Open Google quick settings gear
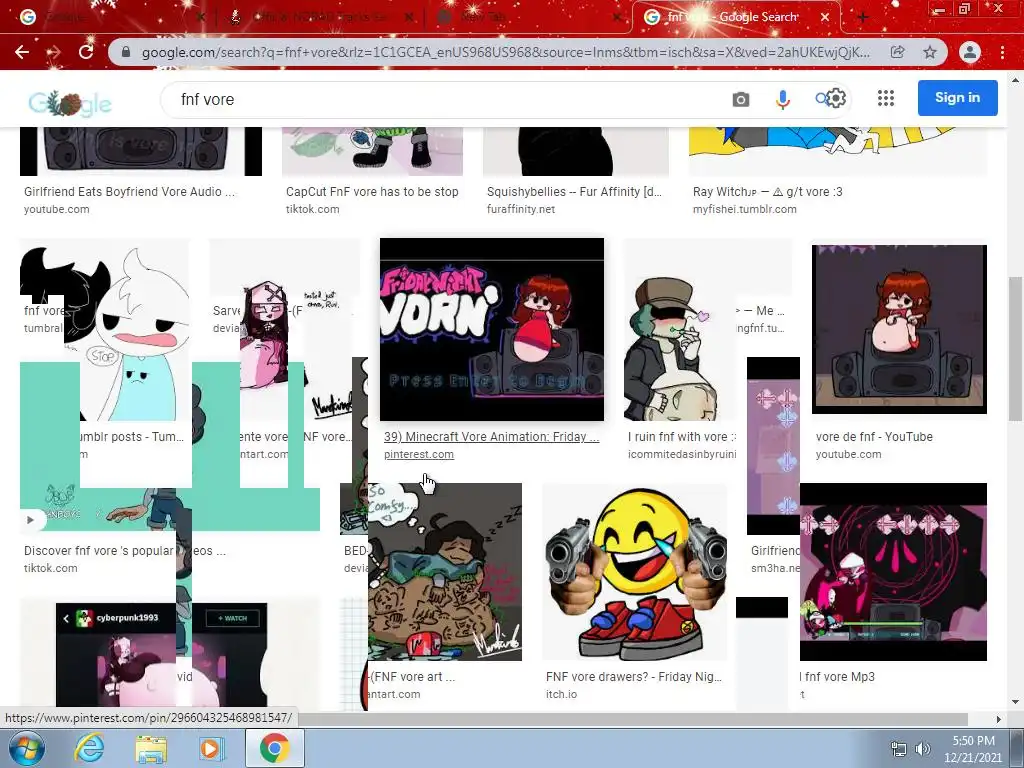Screen dimensions: 1024x768 point(837,99)
